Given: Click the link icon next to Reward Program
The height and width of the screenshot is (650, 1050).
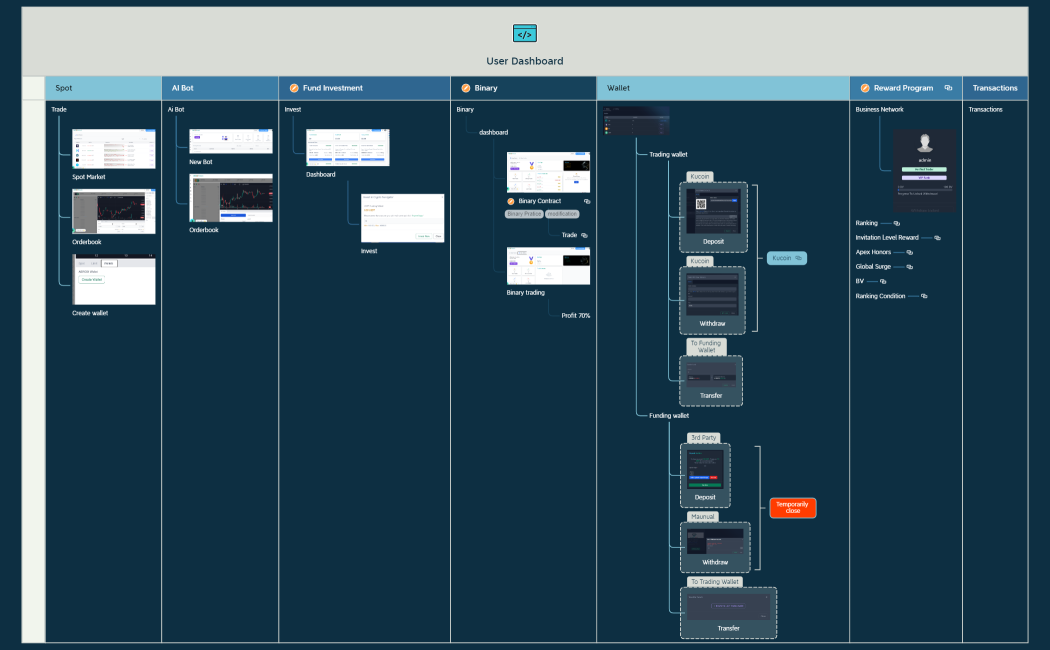Looking at the screenshot, I should click(x=948, y=88).
